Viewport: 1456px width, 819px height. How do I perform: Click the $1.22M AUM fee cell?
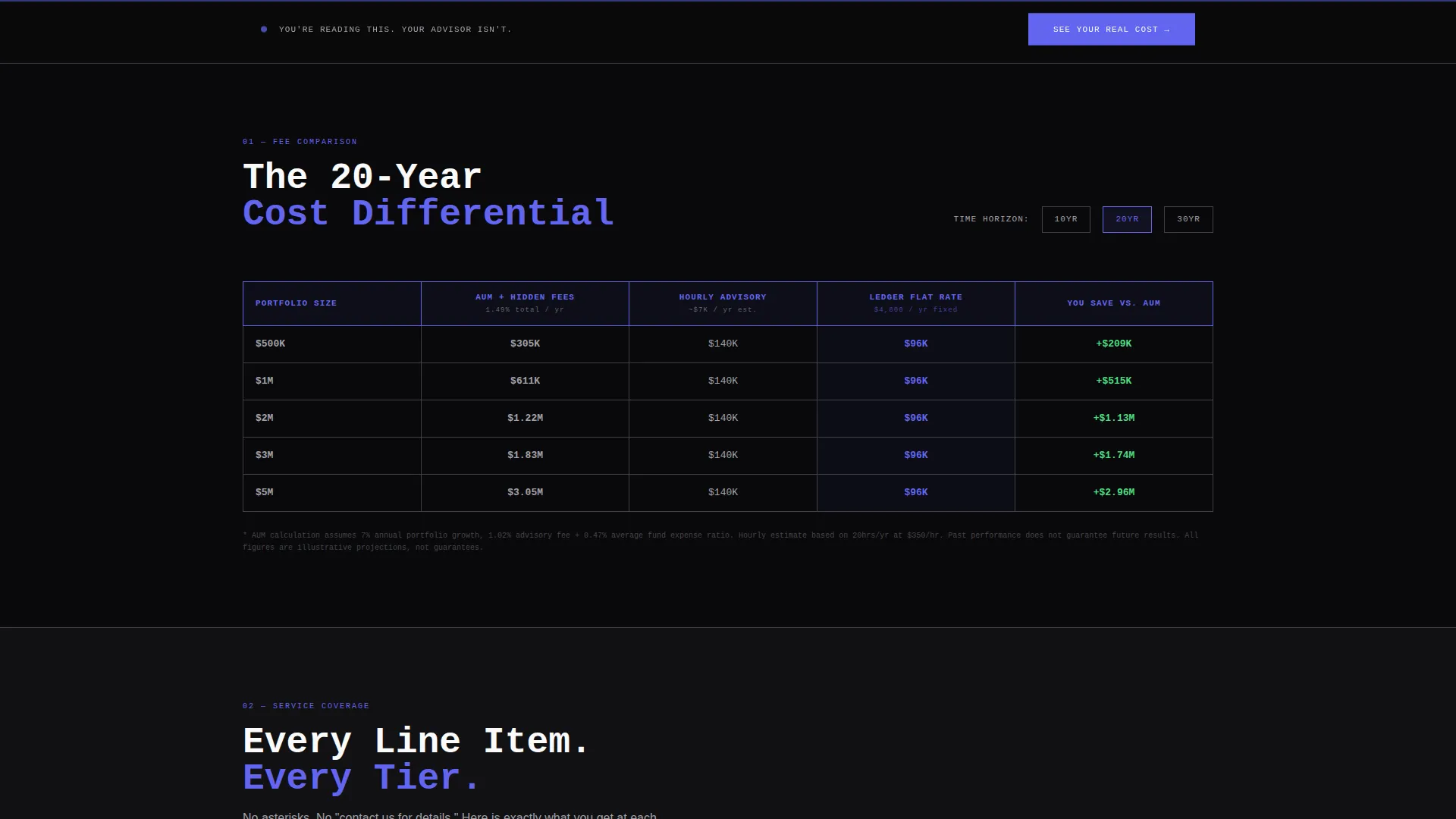(x=525, y=419)
